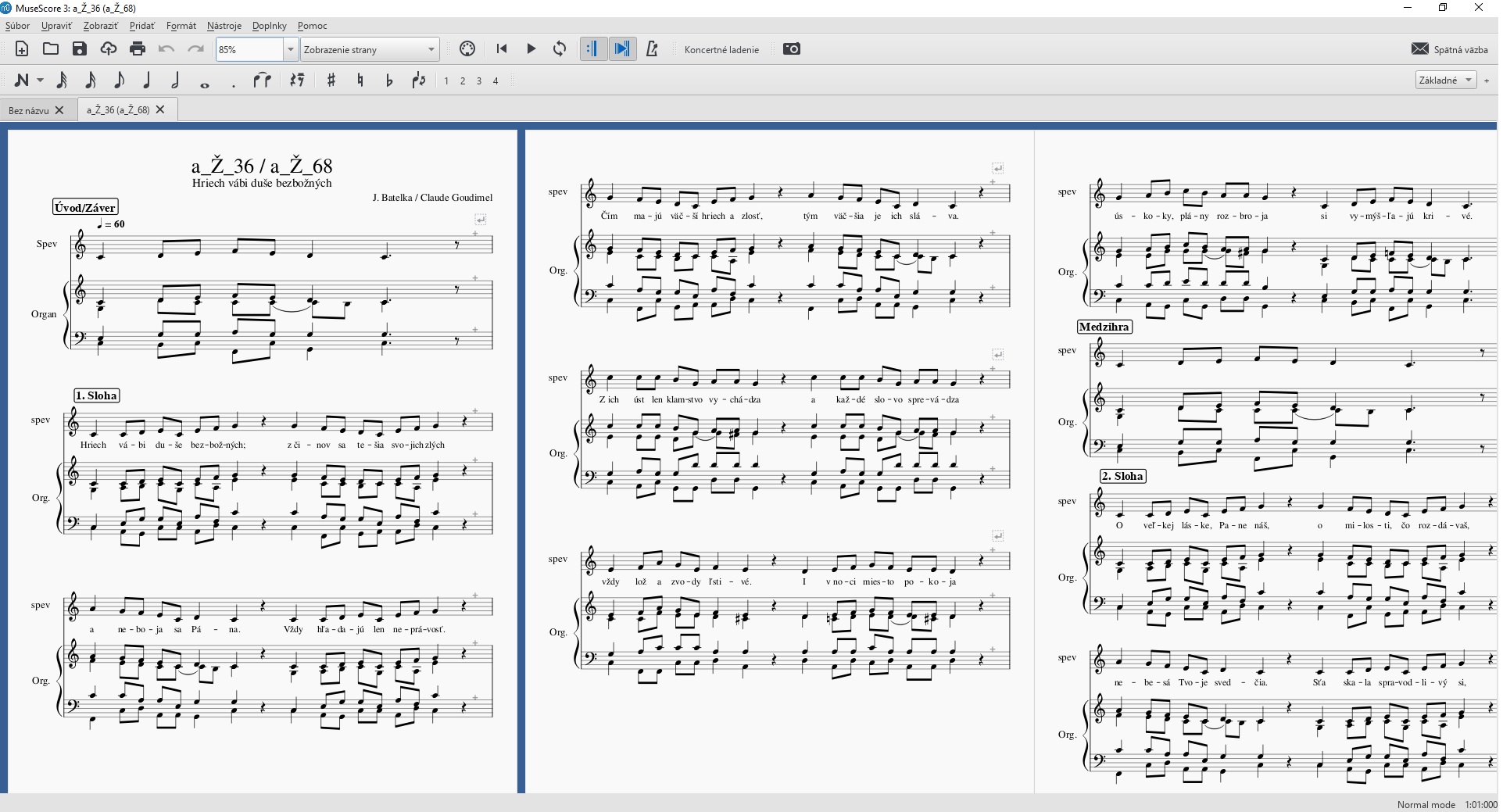
Task: Select half note duration
Action: pyautogui.click(x=176, y=80)
